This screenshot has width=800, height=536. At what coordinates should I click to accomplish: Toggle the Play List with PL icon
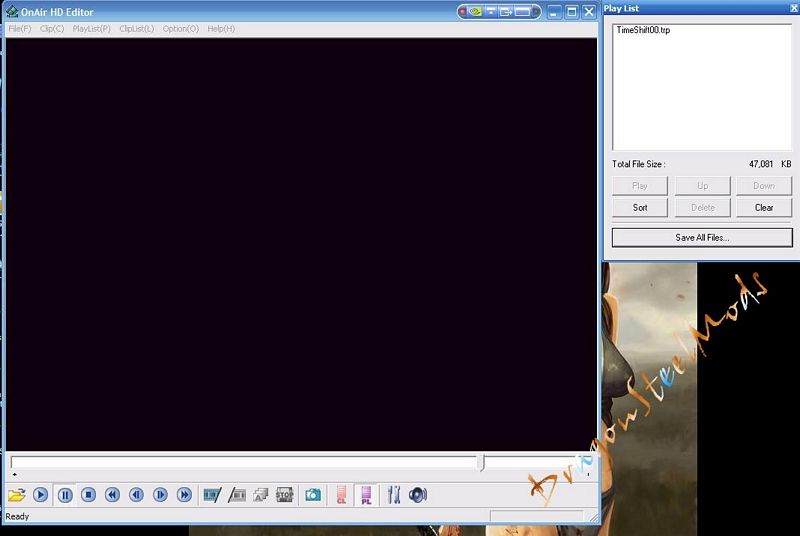click(366, 495)
